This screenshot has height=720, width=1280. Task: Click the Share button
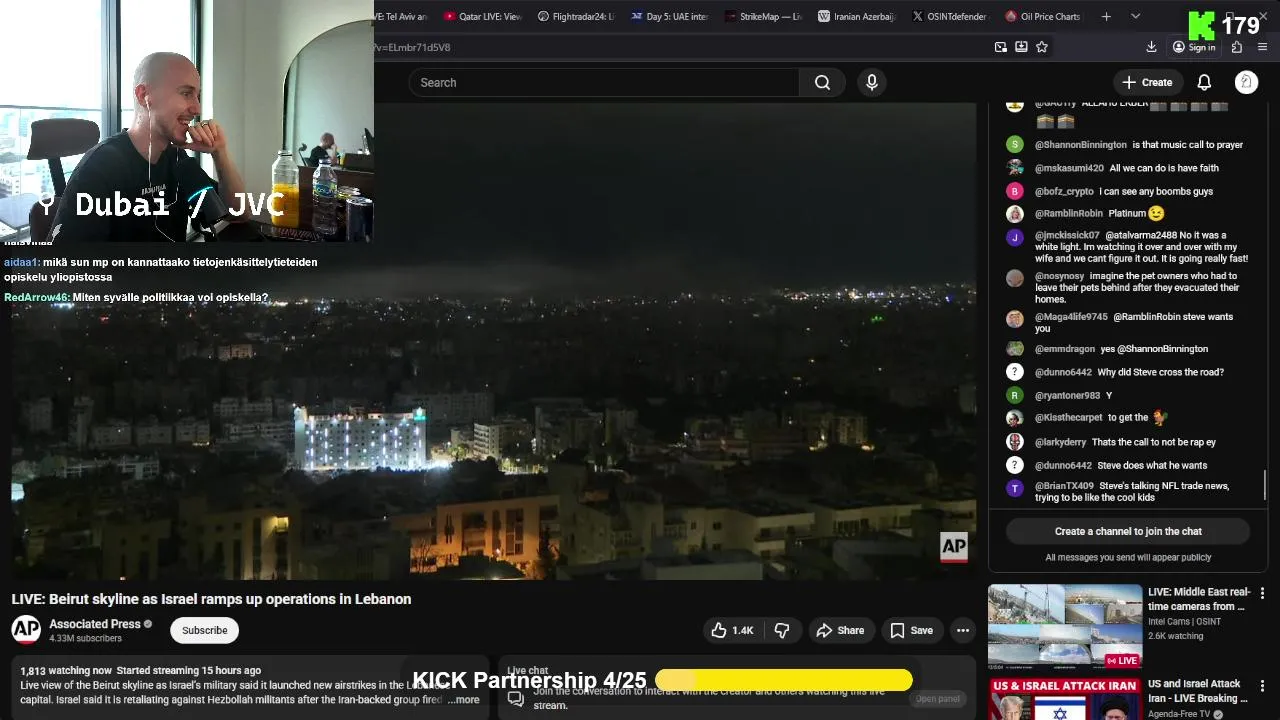point(839,630)
